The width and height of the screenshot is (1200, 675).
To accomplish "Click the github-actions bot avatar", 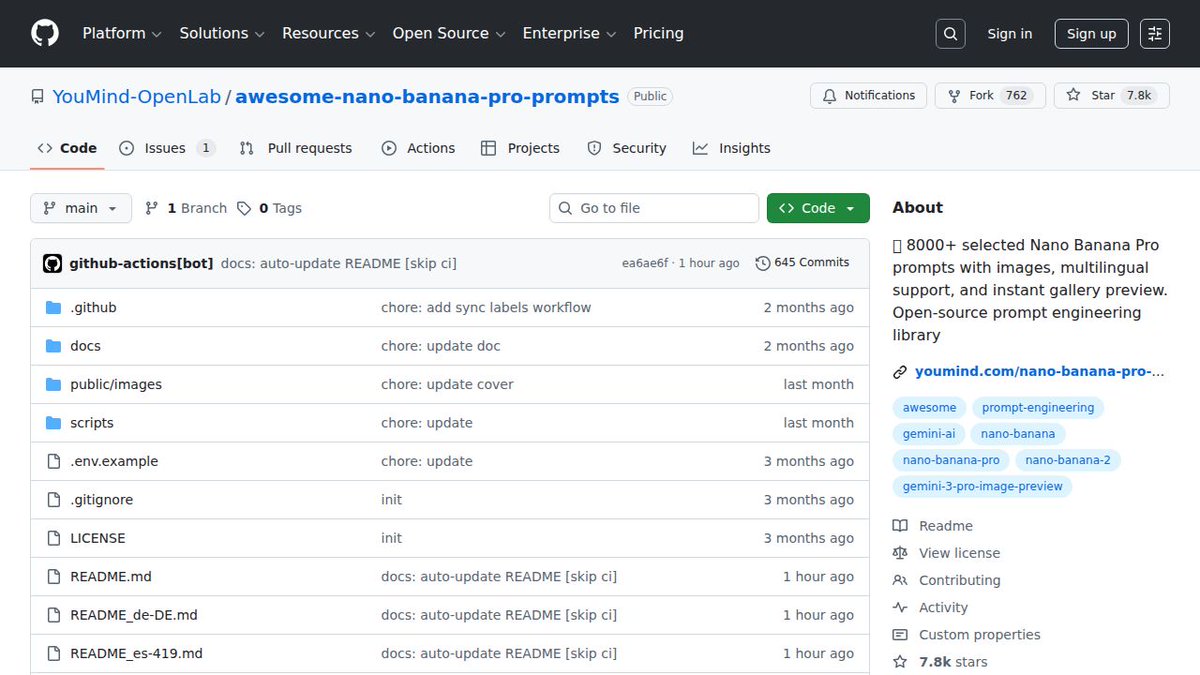I will point(53,264).
